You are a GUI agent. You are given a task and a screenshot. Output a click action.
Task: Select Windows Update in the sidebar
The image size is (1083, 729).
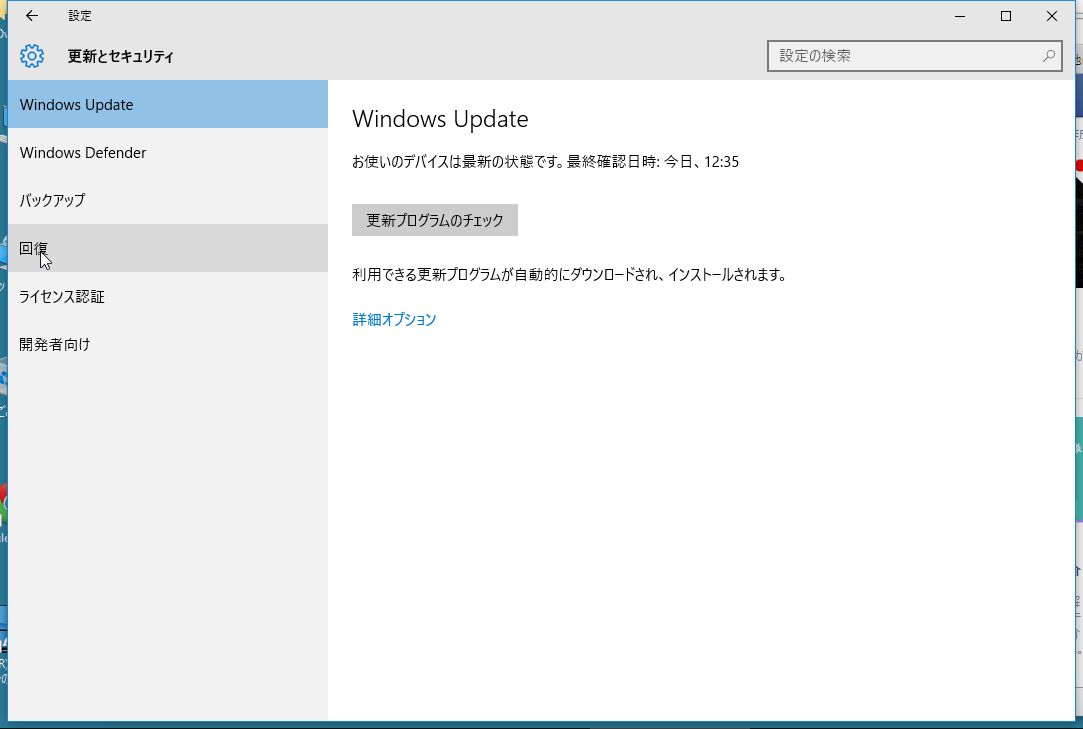(x=168, y=104)
